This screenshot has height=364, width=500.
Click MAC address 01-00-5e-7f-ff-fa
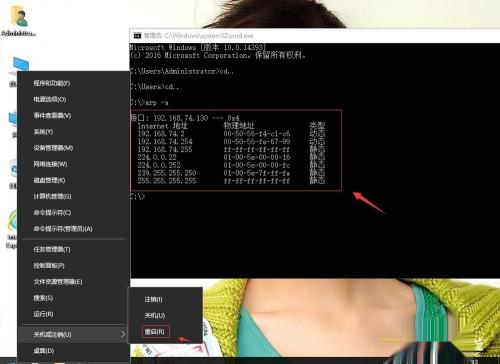(x=257, y=173)
